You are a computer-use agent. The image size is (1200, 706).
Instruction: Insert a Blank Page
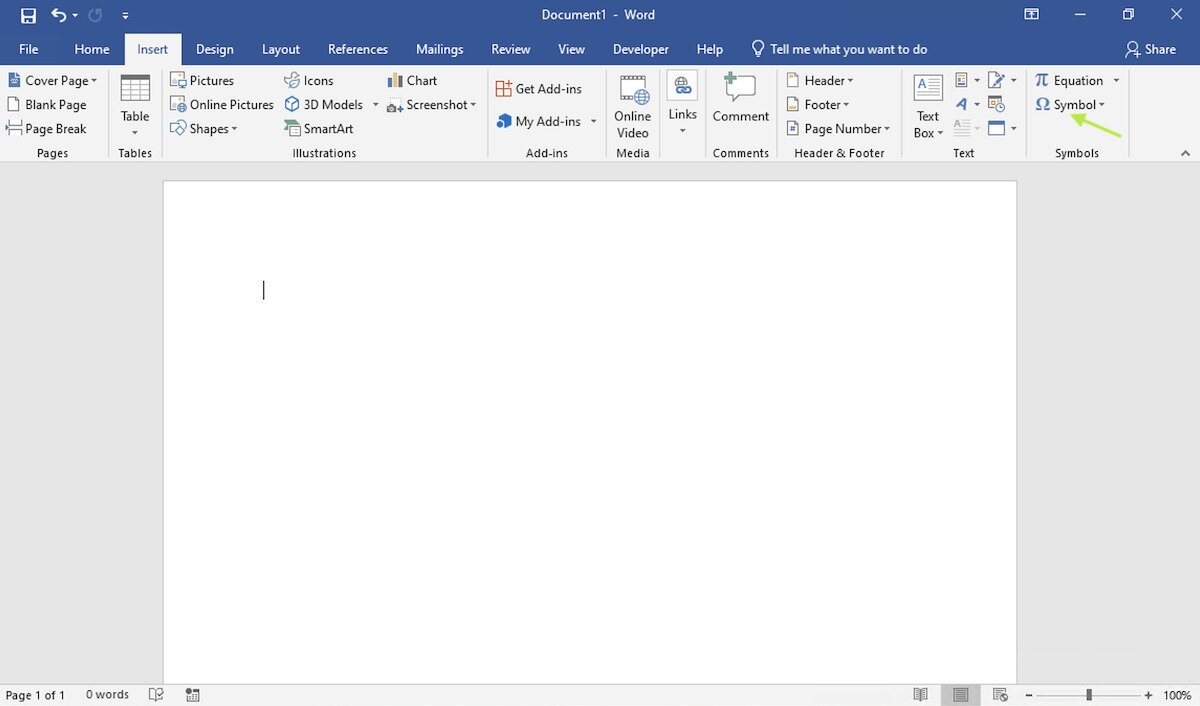point(47,104)
